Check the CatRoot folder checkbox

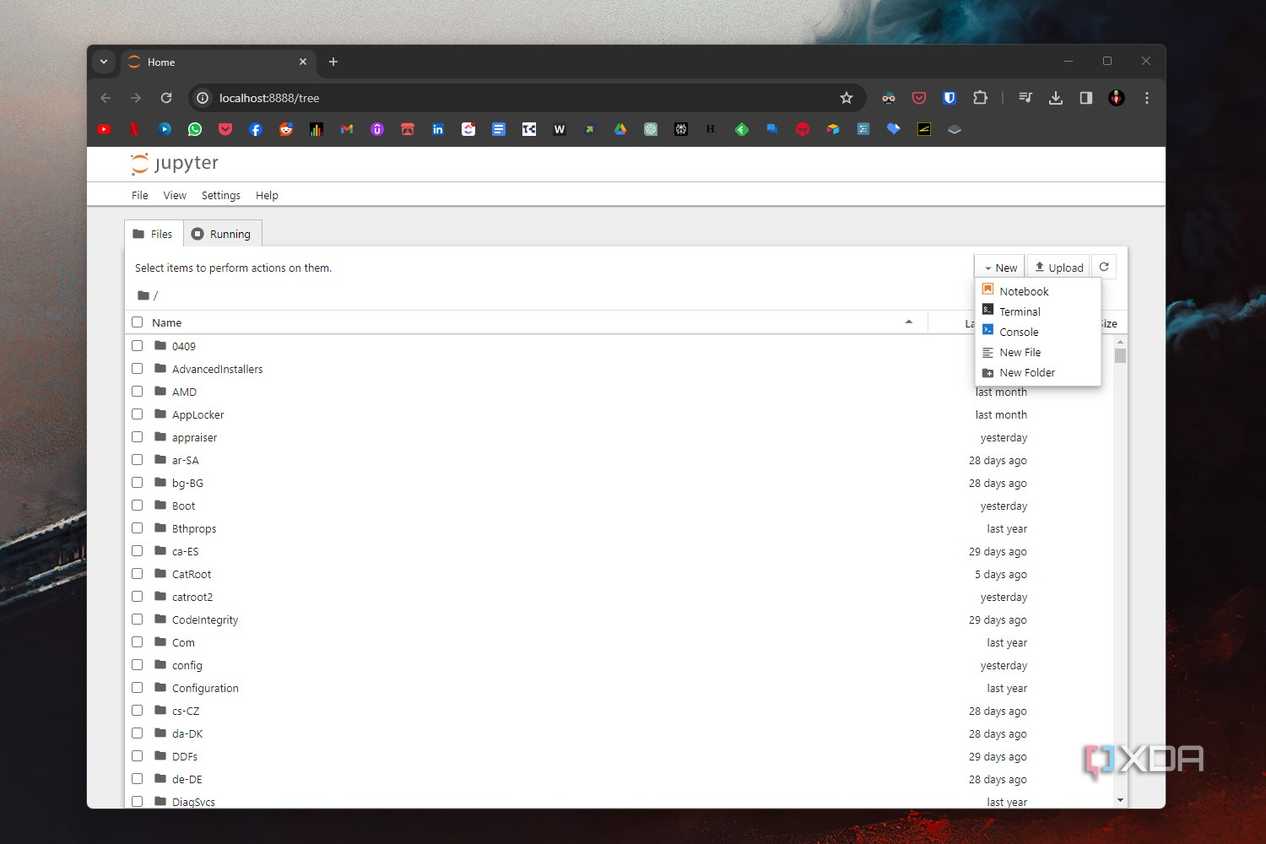pos(137,574)
